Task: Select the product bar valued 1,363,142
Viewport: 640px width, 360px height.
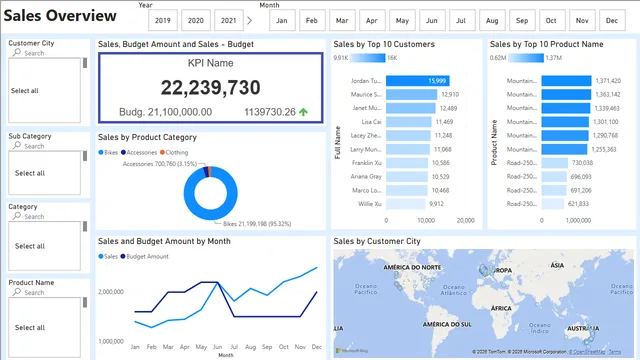Action: coord(566,95)
